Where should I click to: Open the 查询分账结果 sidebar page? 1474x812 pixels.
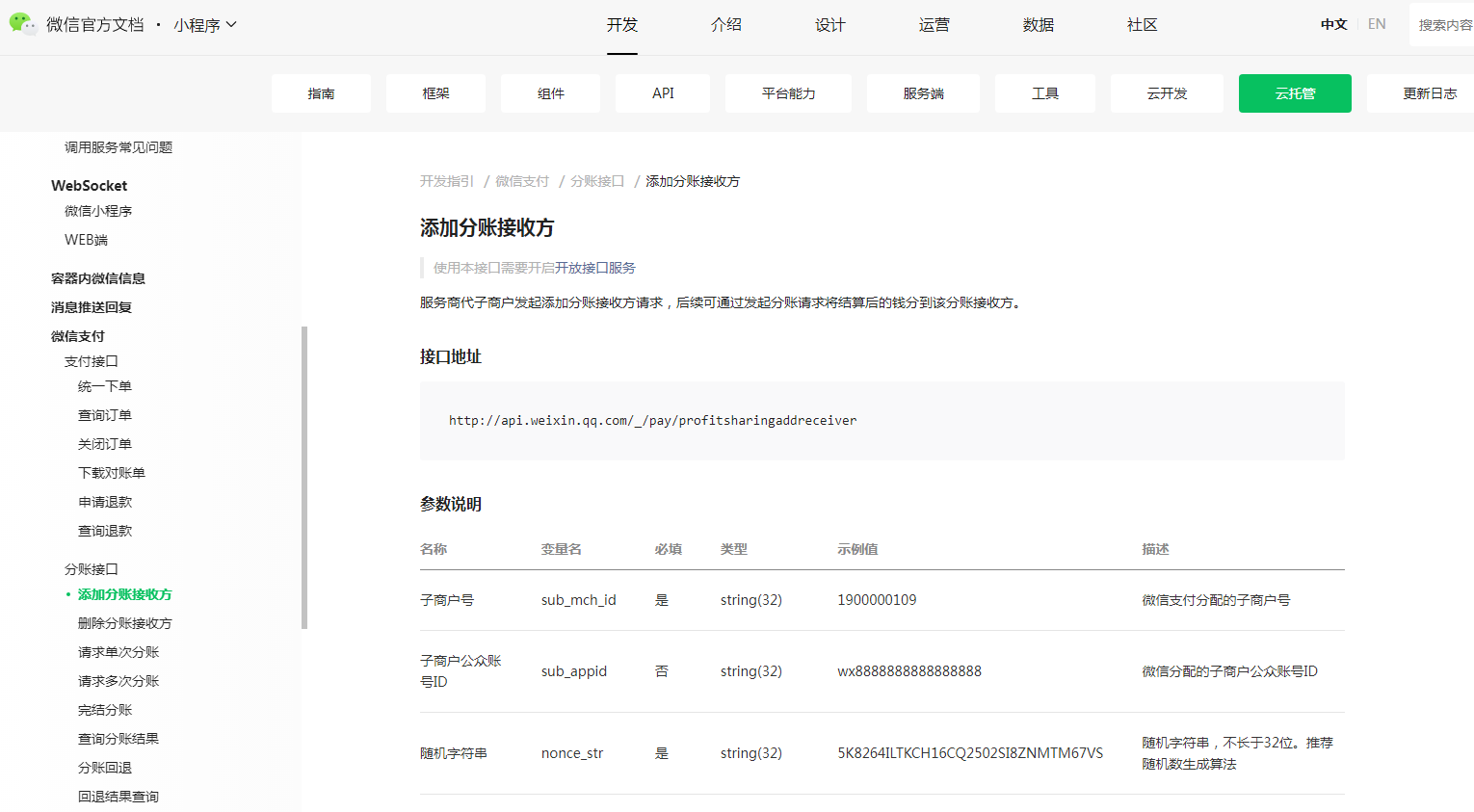pyautogui.click(x=118, y=739)
